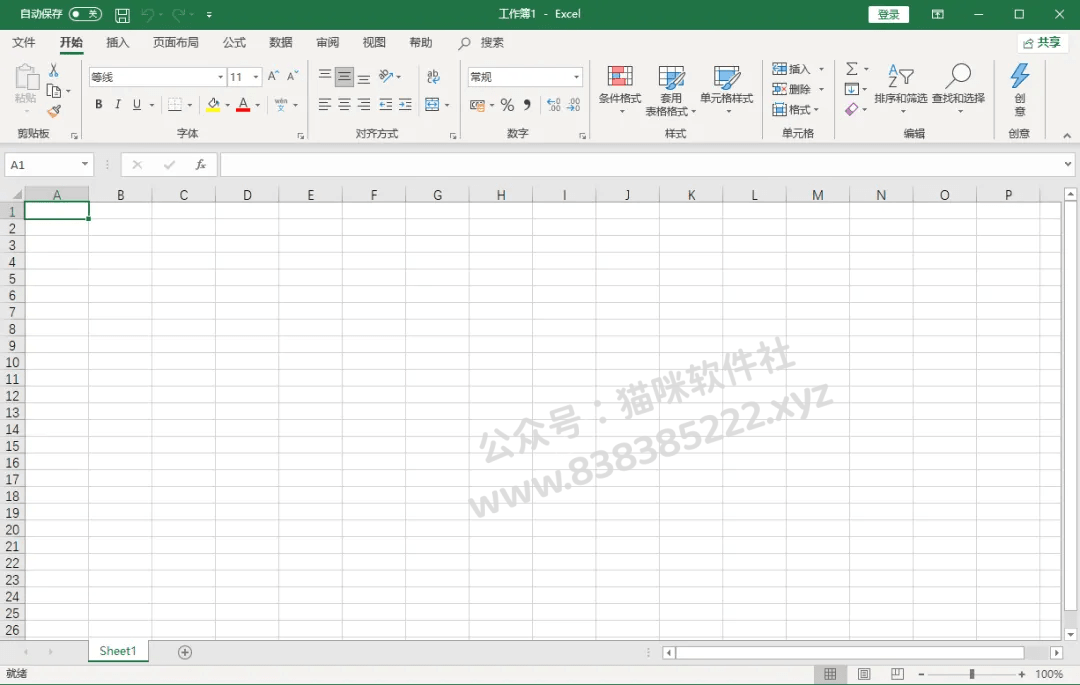Click Merge and Center icon
This screenshot has width=1080, height=685.
tap(433, 105)
